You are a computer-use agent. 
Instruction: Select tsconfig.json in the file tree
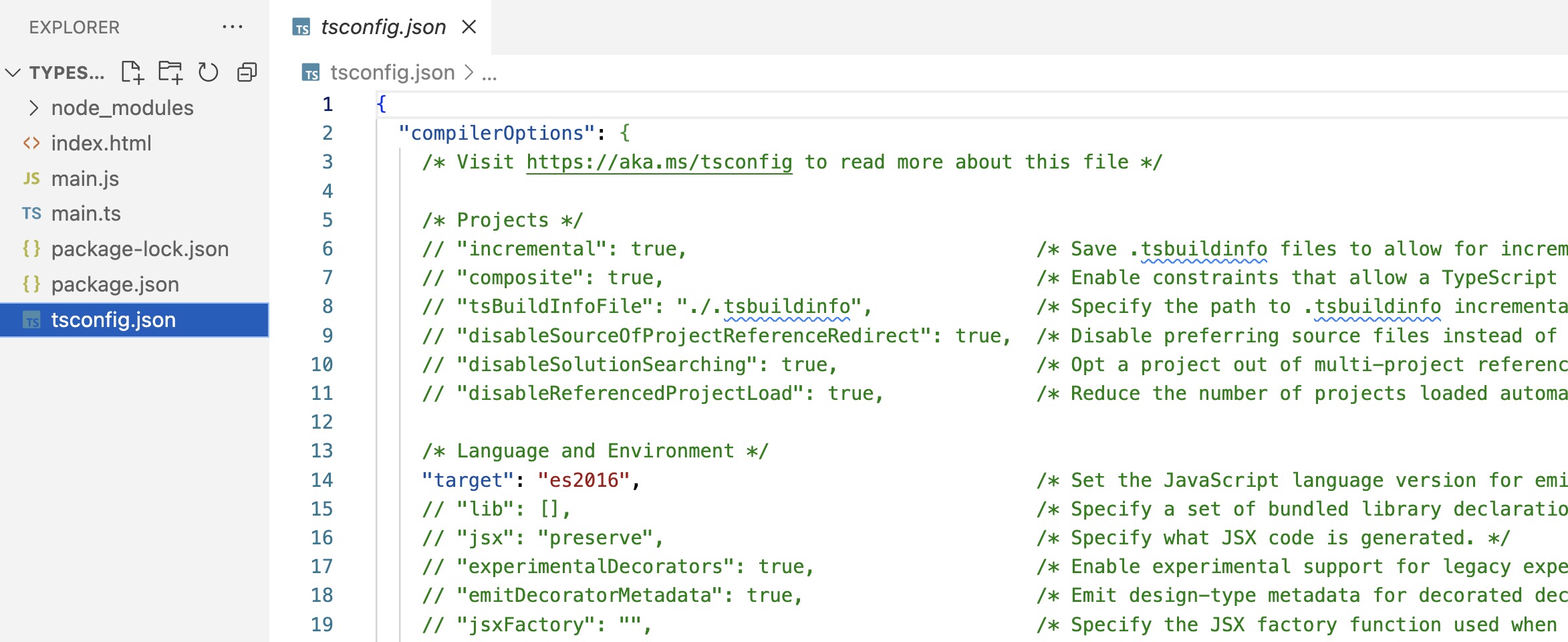(114, 320)
